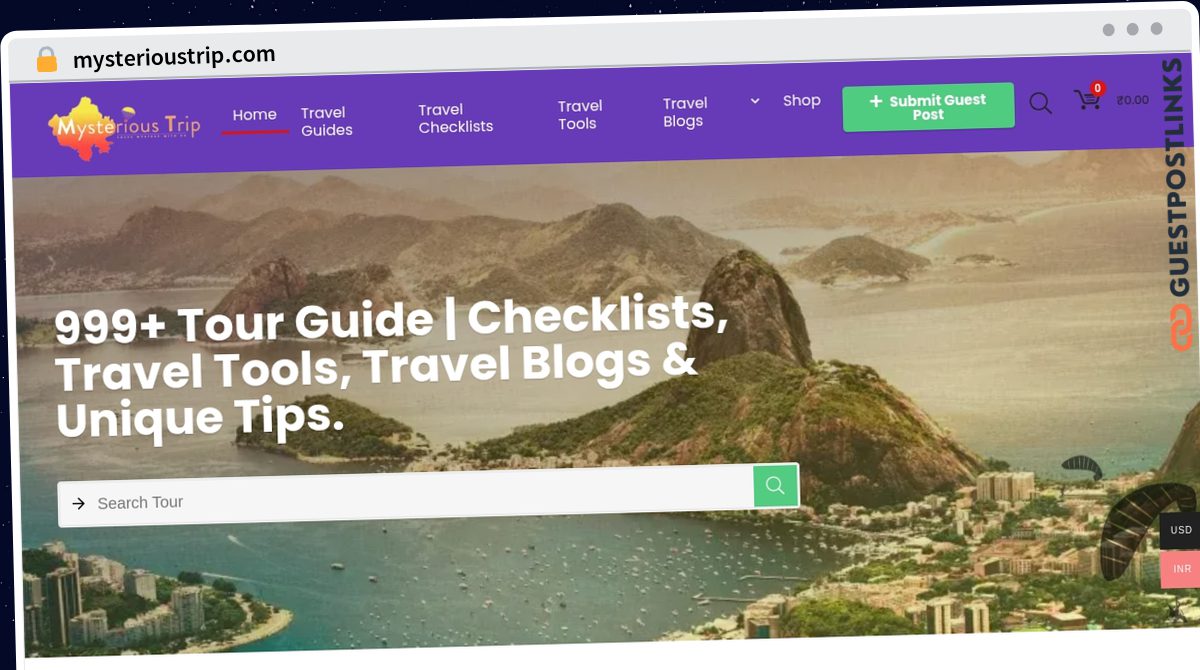Switch currency to USD

pyautogui.click(x=1181, y=530)
